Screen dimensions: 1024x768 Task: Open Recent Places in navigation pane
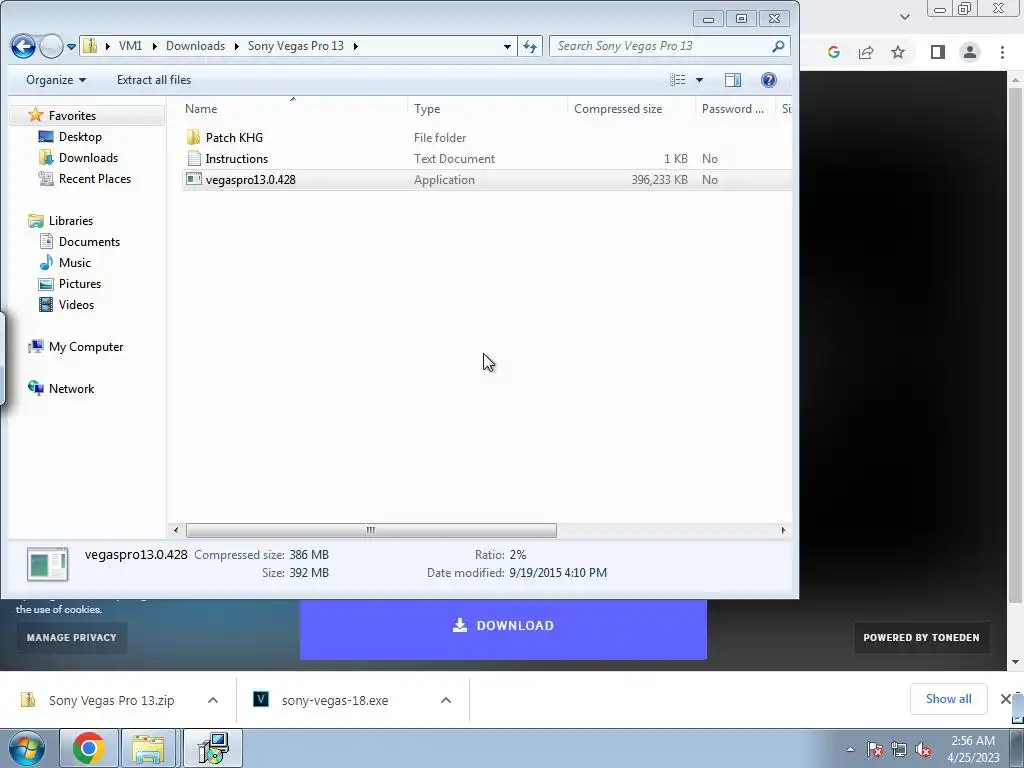click(x=95, y=178)
